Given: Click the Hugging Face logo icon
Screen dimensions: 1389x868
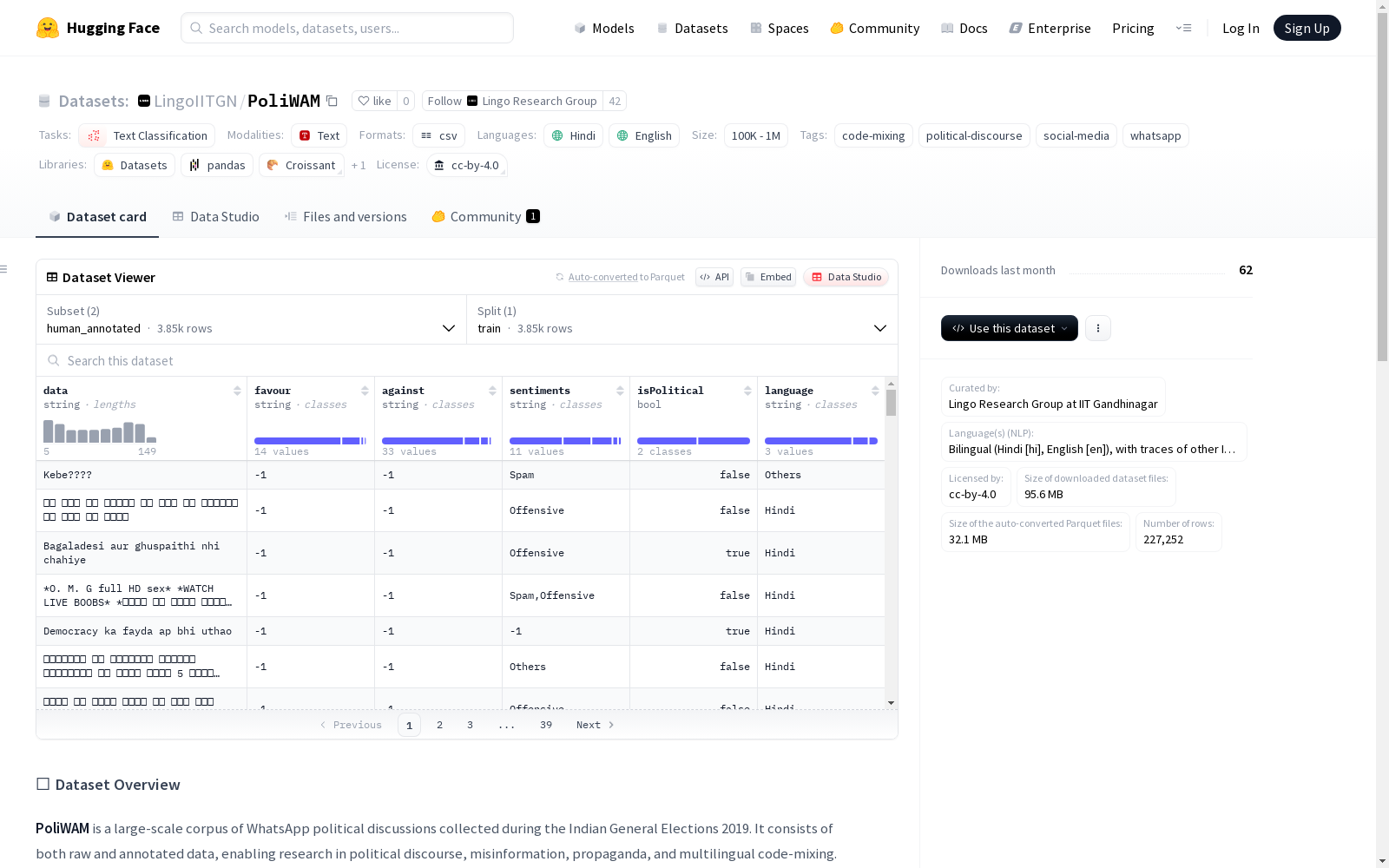Looking at the screenshot, I should point(48,28).
